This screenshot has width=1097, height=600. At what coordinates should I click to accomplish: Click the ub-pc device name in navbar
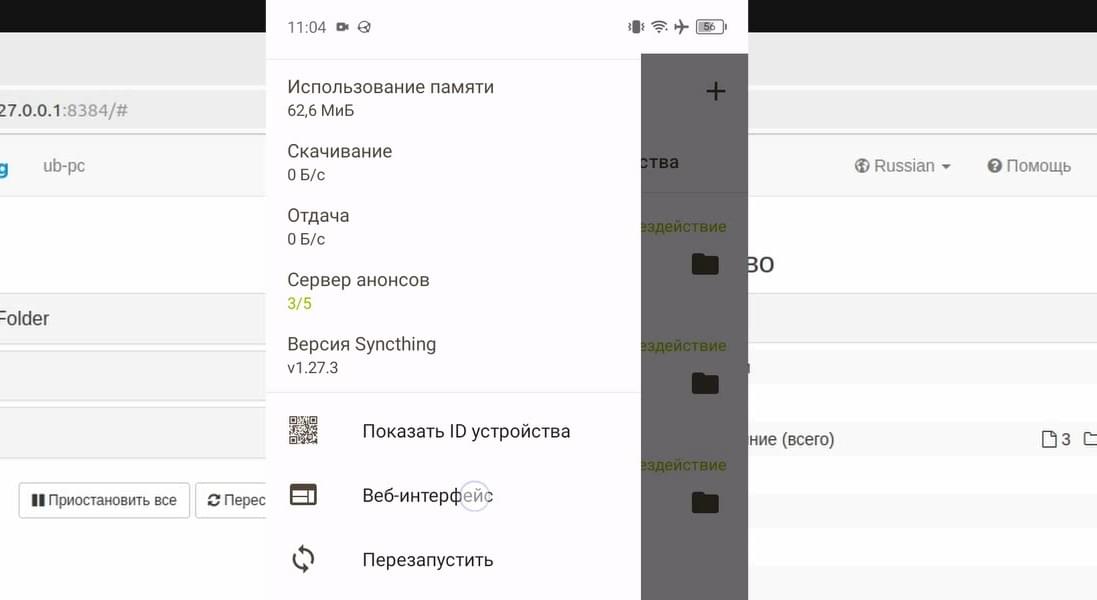coord(64,166)
